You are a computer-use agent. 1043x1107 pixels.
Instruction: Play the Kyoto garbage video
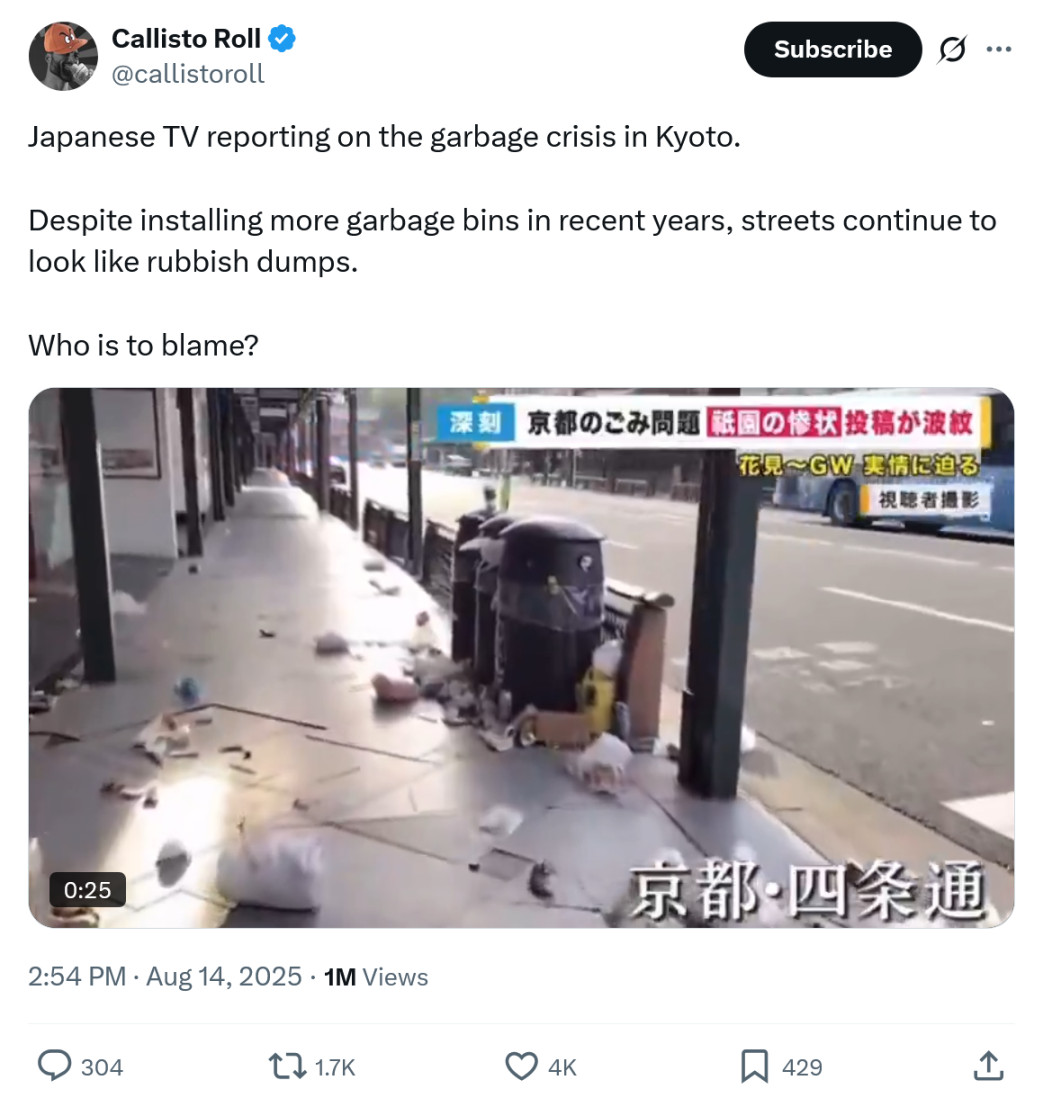(521, 658)
